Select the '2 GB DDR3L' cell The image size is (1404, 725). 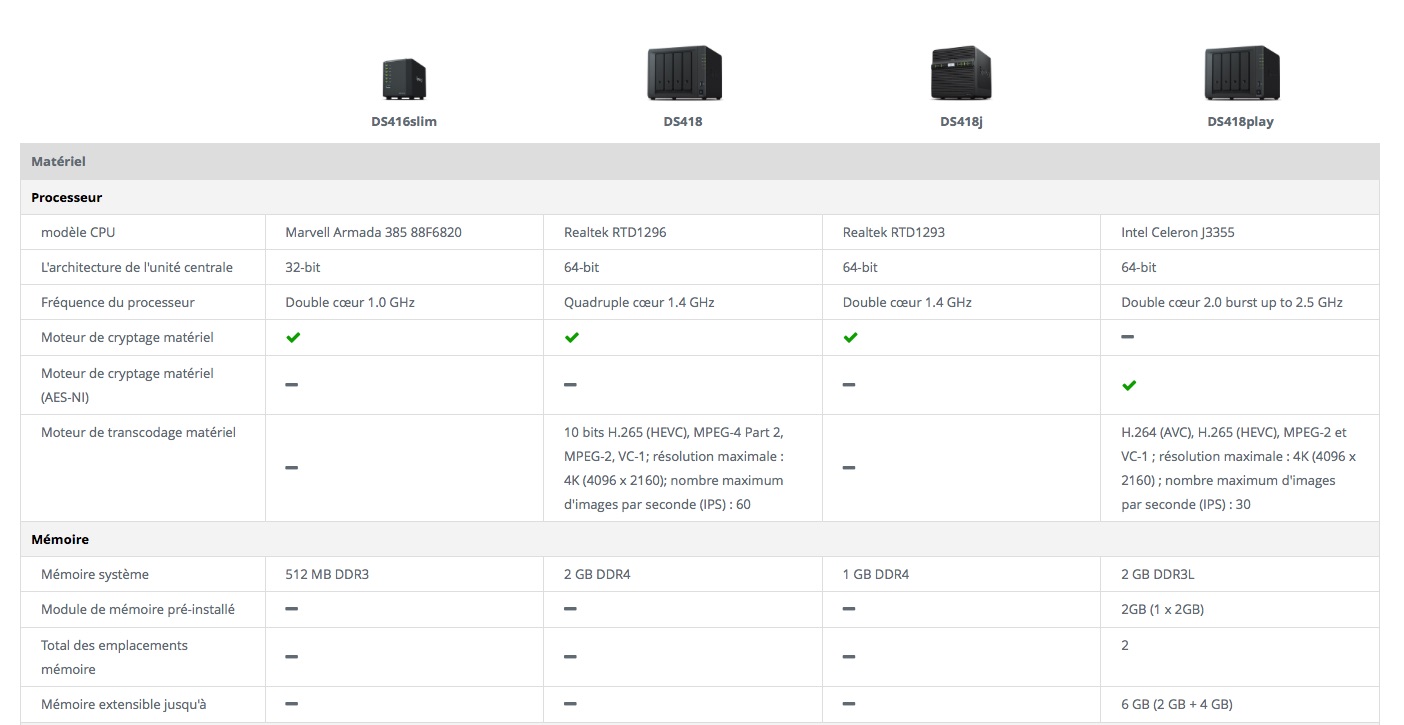(1158, 574)
